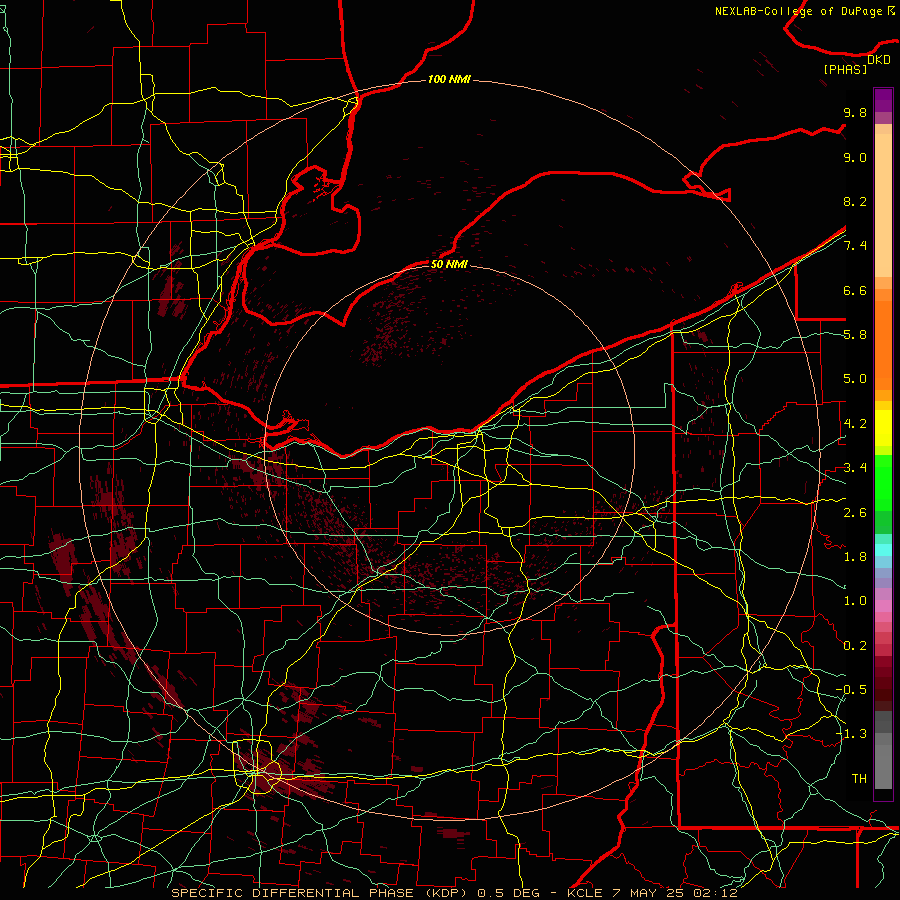The image size is (900, 900).
Task: Click the TH threshold legend label
Action: [x=859, y=779]
